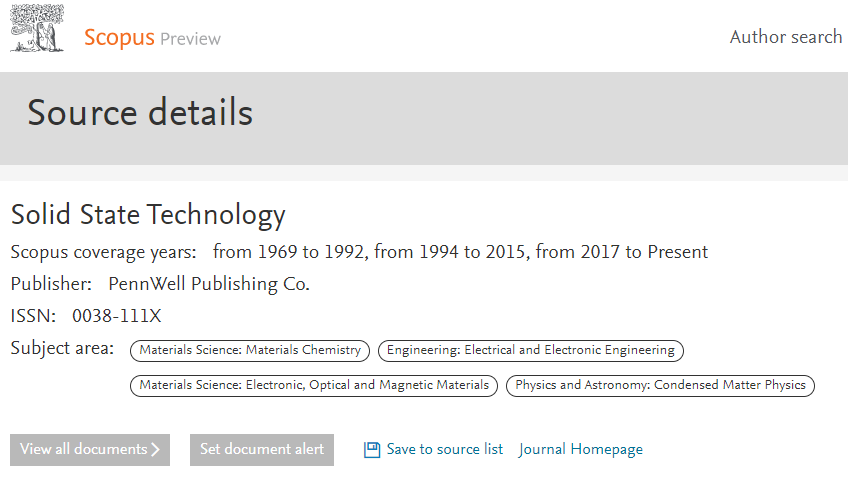Click the PennWell Publishing Co. publisher name

[x=209, y=284]
